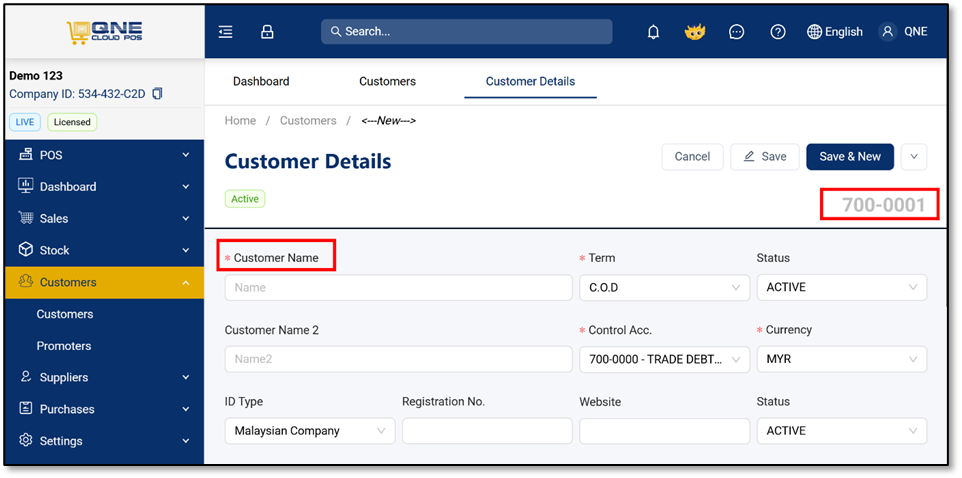Viewport: 962px width, 478px height.
Task: Open the chat message icon
Action: [x=736, y=32]
